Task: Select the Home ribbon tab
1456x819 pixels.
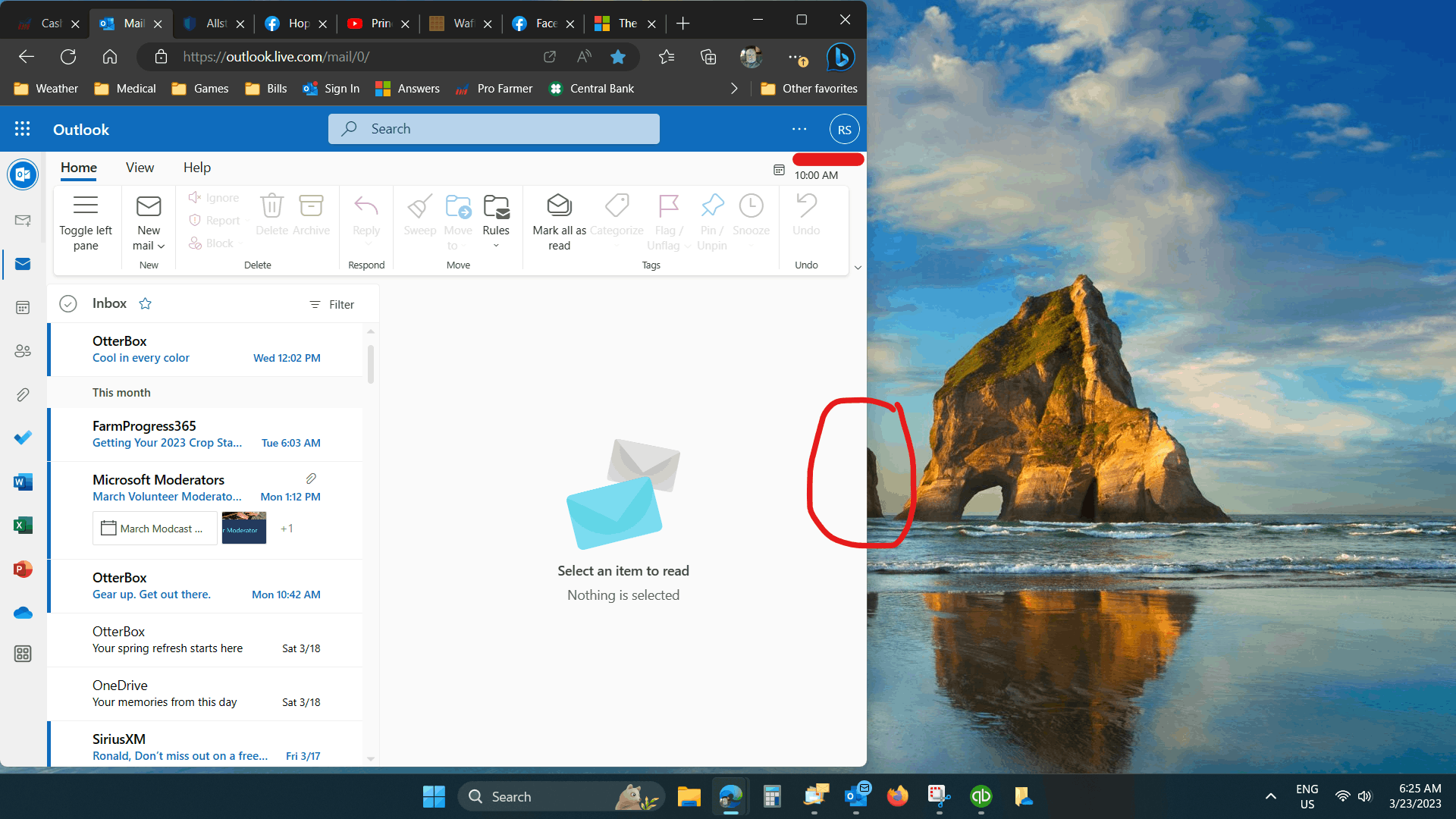Action: point(79,168)
